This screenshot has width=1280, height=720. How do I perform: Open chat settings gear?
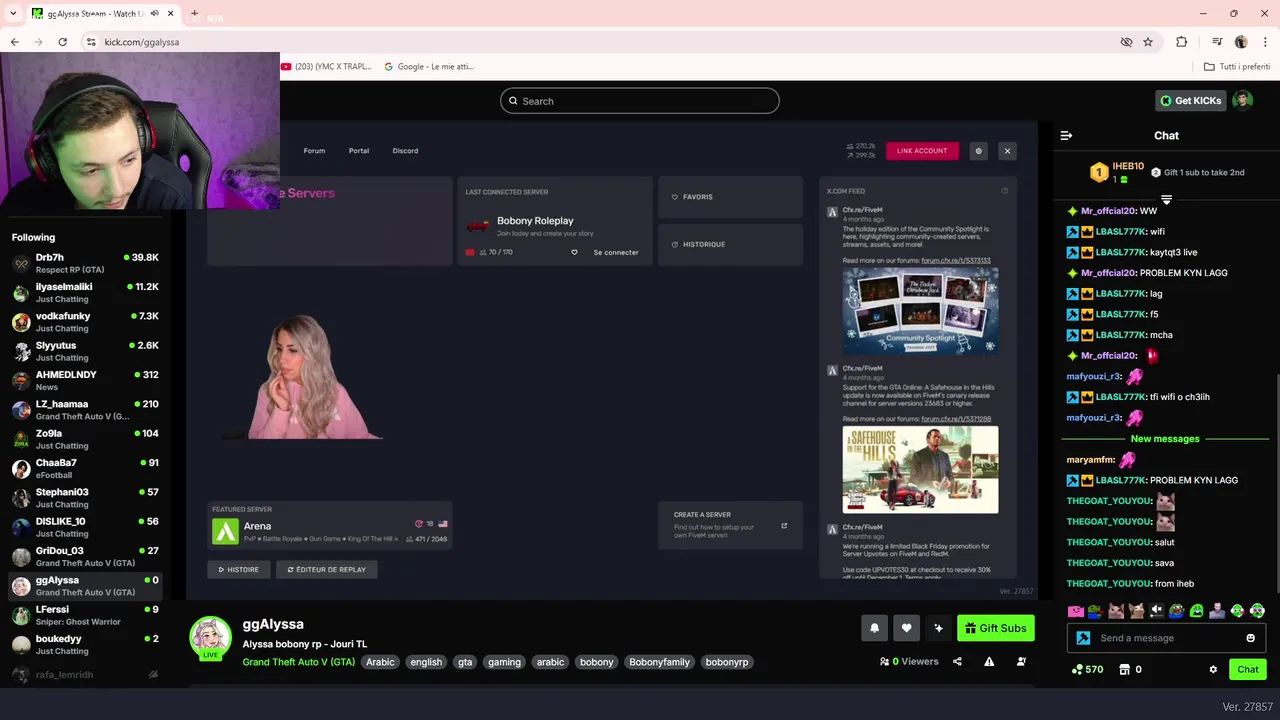click(1213, 669)
